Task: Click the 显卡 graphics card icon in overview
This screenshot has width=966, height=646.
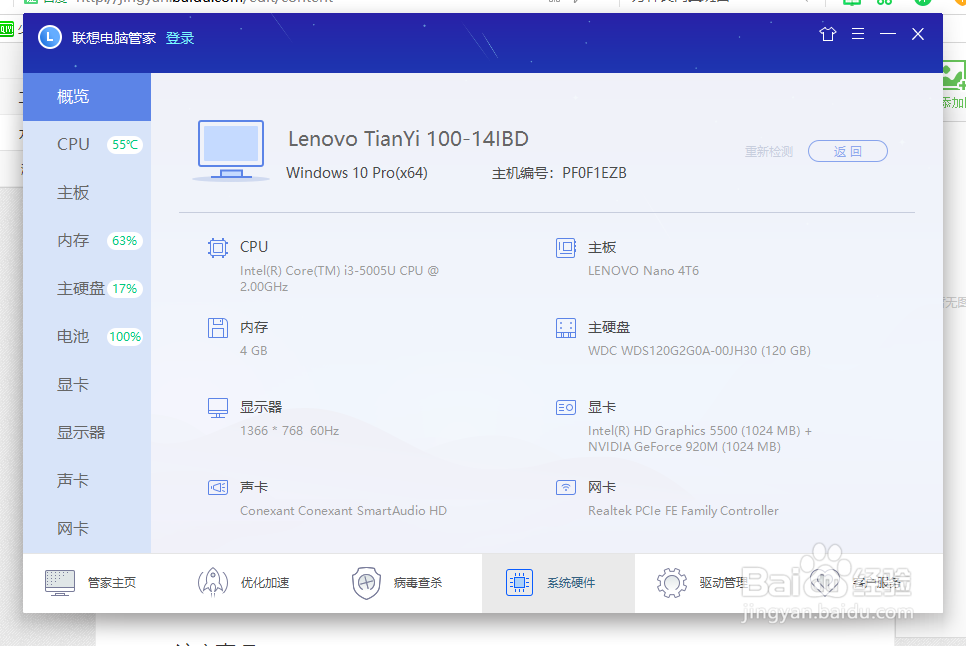Action: [566, 408]
